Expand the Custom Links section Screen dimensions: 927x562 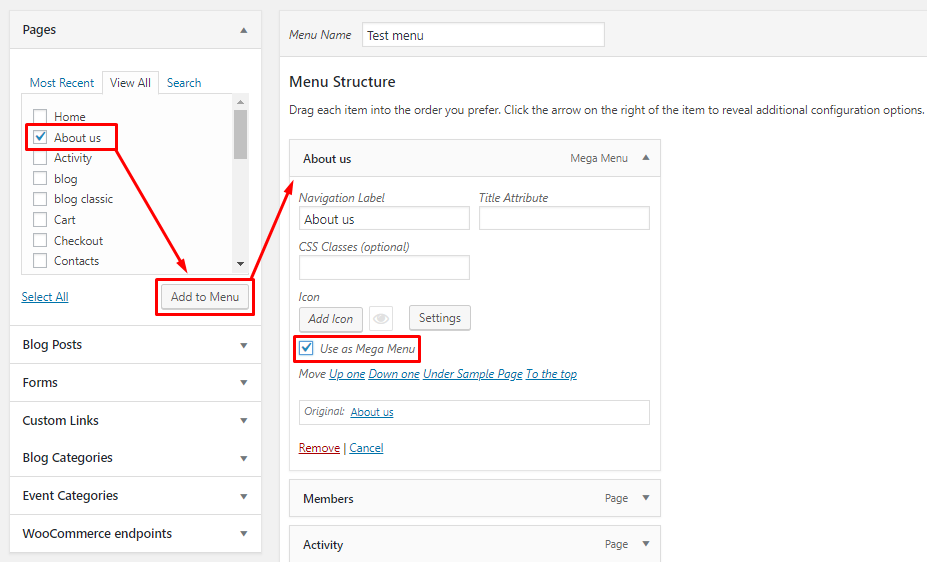[x=244, y=421]
